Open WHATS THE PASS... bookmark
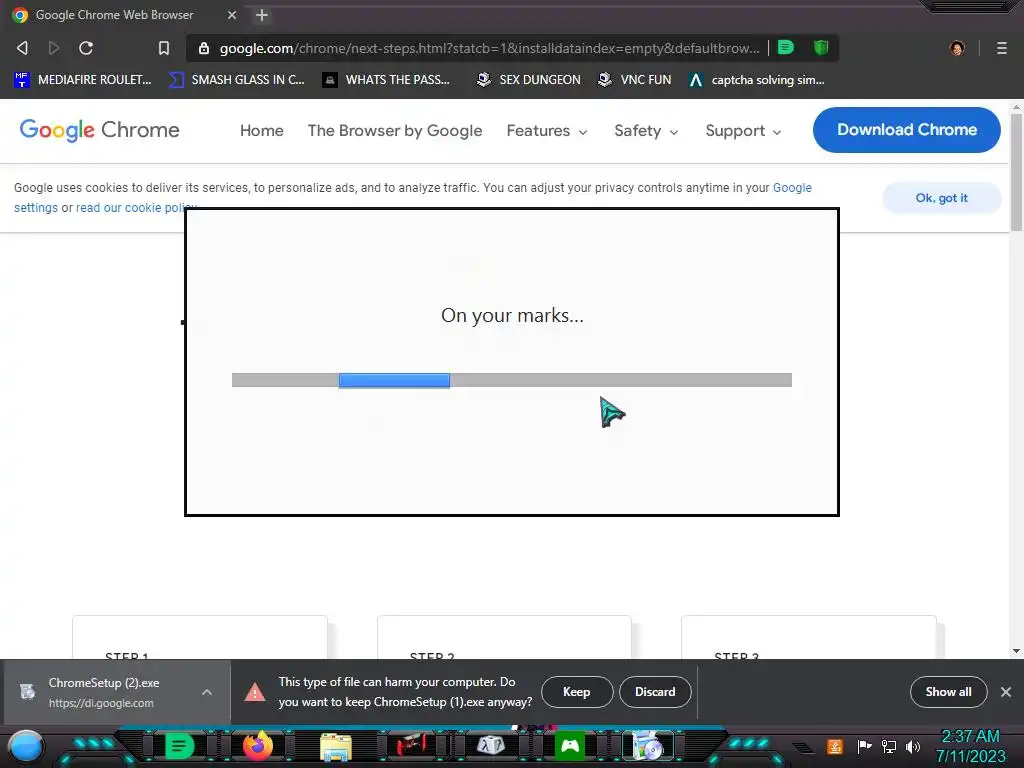1024x768 pixels. tap(387, 80)
